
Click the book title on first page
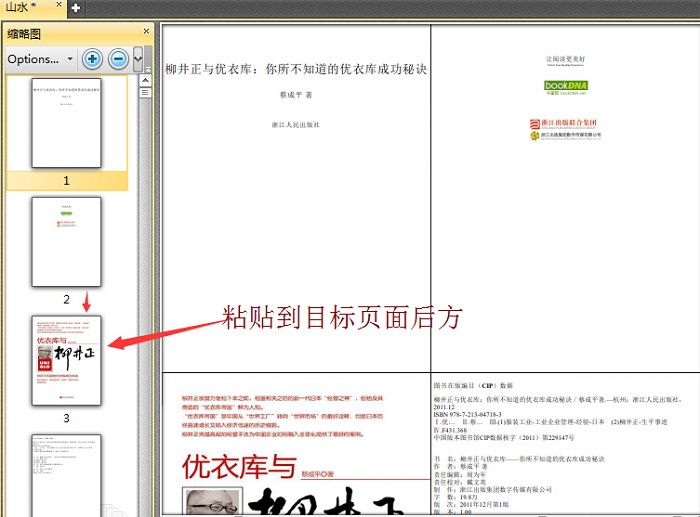coord(296,69)
